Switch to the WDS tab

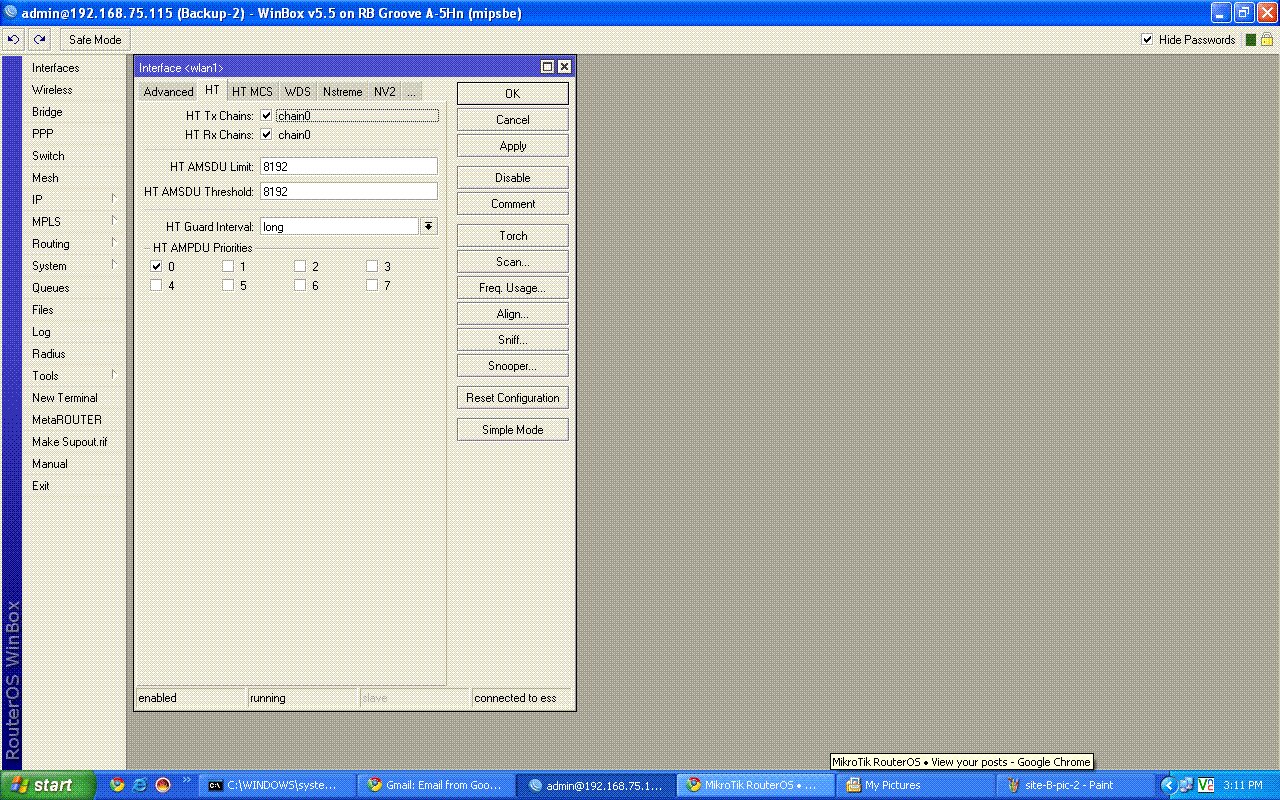[298, 92]
